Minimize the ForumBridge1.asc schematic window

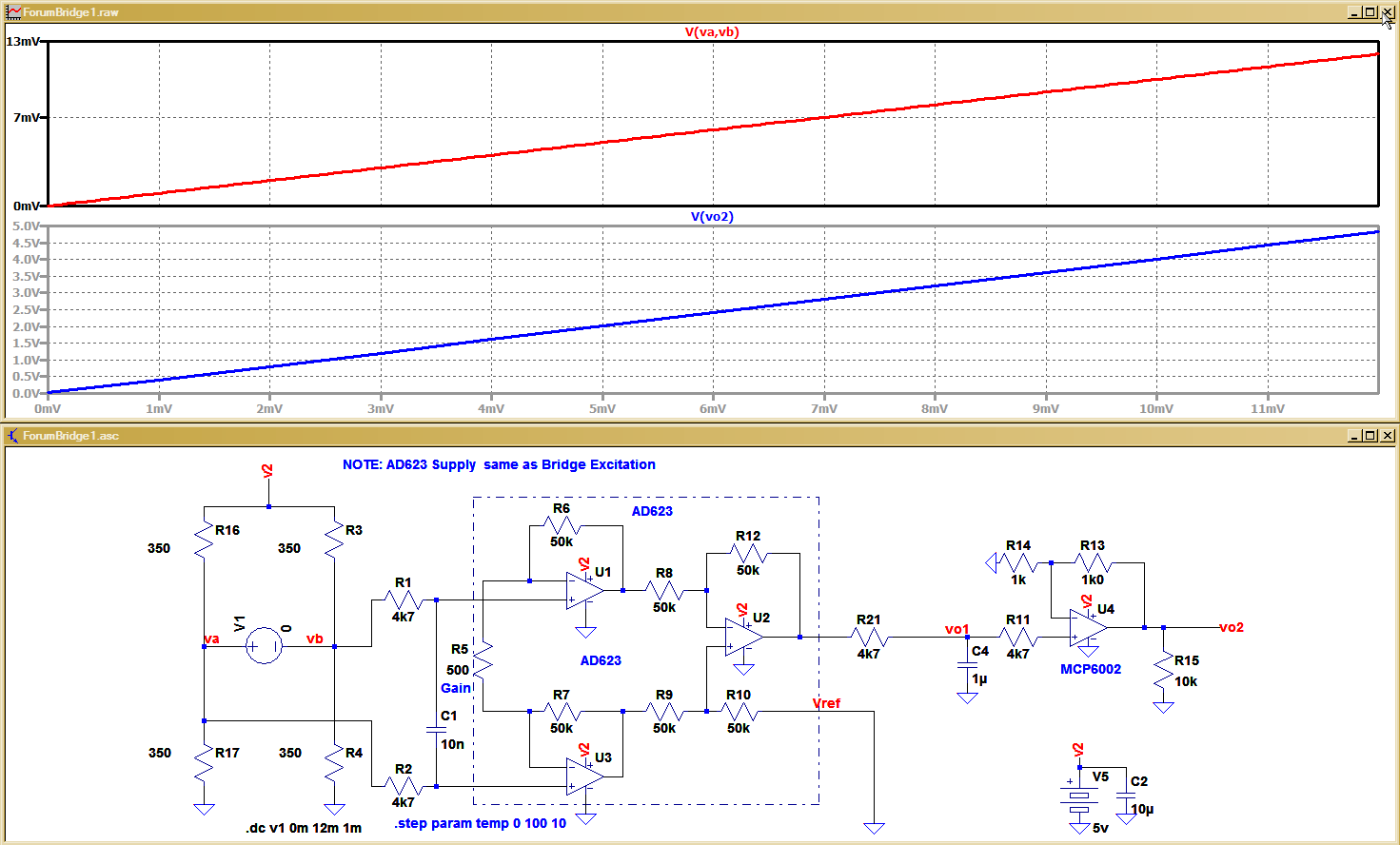click(x=1354, y=436)
